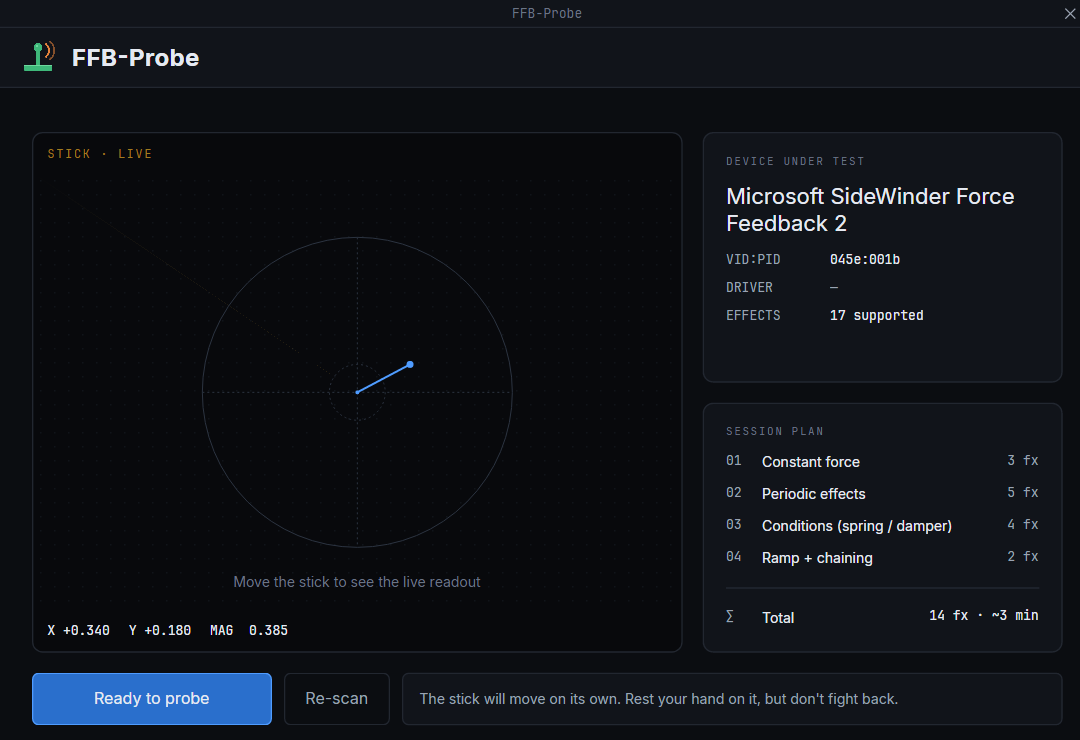Click the 5 fx count for Periodic effects
Image resolution: width=1080 pixels, height=740 pixels.
(1022, 492)
